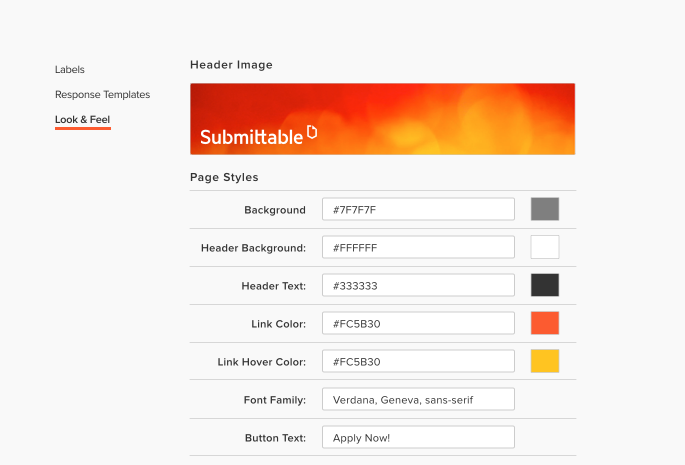Open the dark Header Text swatch

pos(545,285)
